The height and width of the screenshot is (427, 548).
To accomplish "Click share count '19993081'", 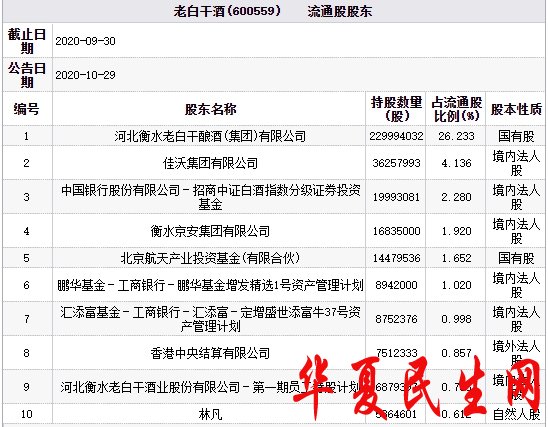I will 396,197.
